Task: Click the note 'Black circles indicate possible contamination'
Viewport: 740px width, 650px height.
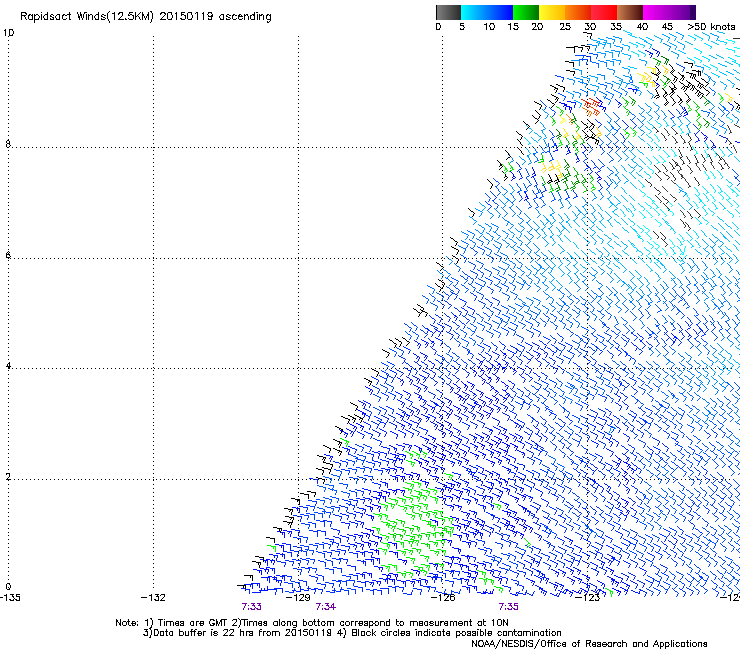Action: point(456,633)
